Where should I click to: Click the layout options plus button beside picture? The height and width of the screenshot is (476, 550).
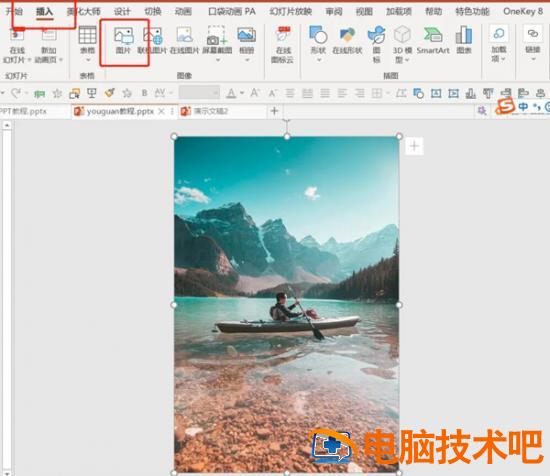pyautogui.click(x=414, y=146)
